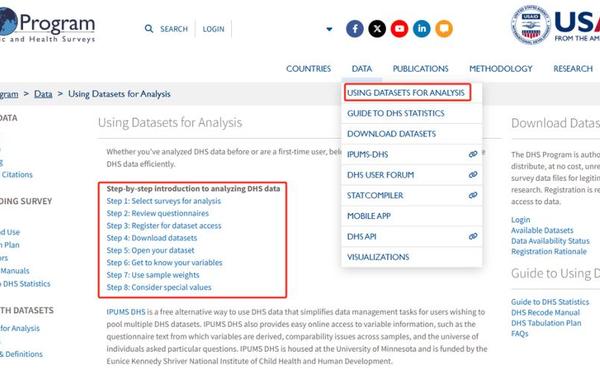The width and height of the screenshot is (600, 375).
Task: Open Data Availability Status link
Action: [x=550, y=241]
